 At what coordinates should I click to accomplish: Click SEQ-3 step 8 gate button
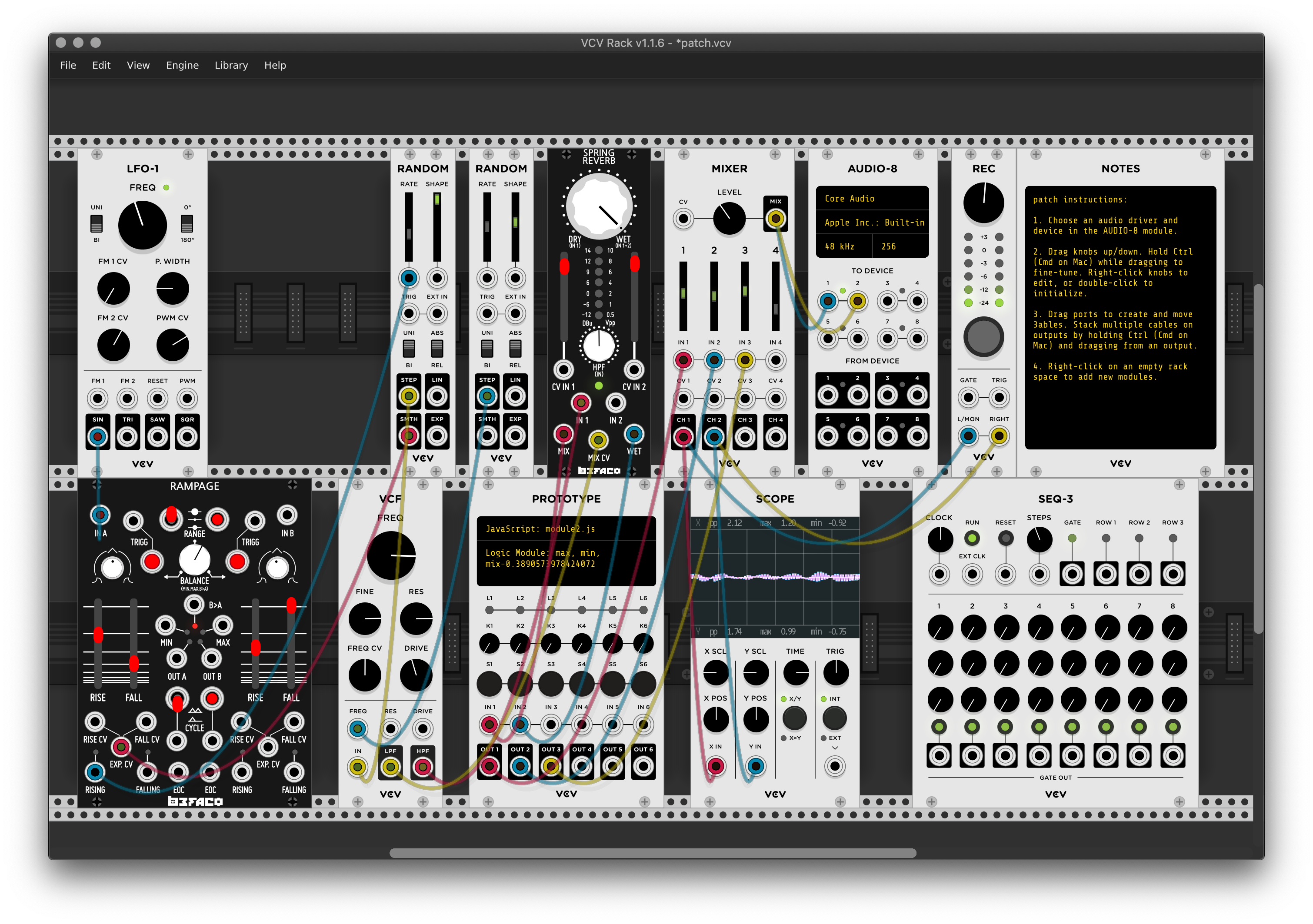click(1173, 727)
